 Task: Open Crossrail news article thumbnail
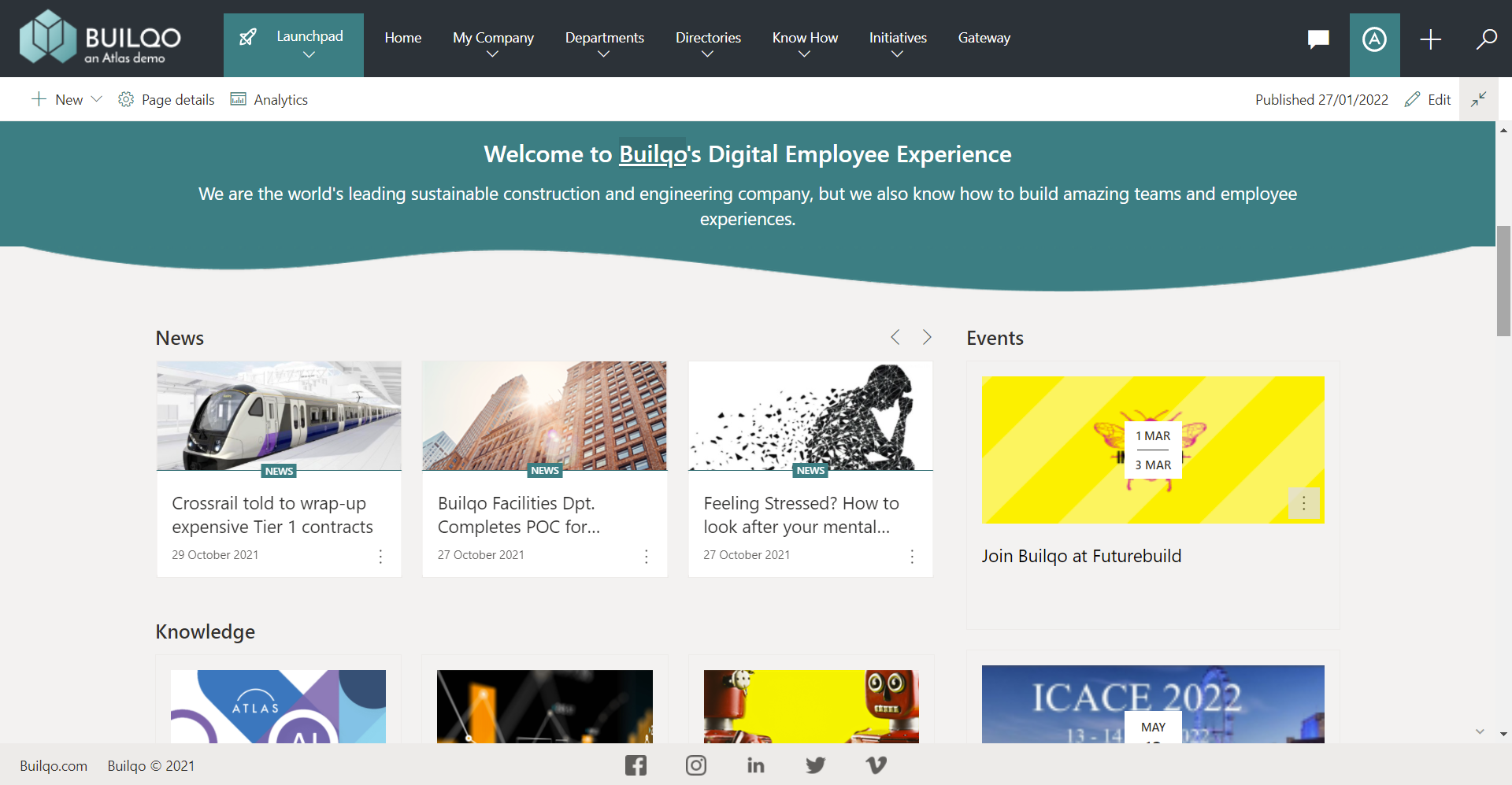coord(279,416)
